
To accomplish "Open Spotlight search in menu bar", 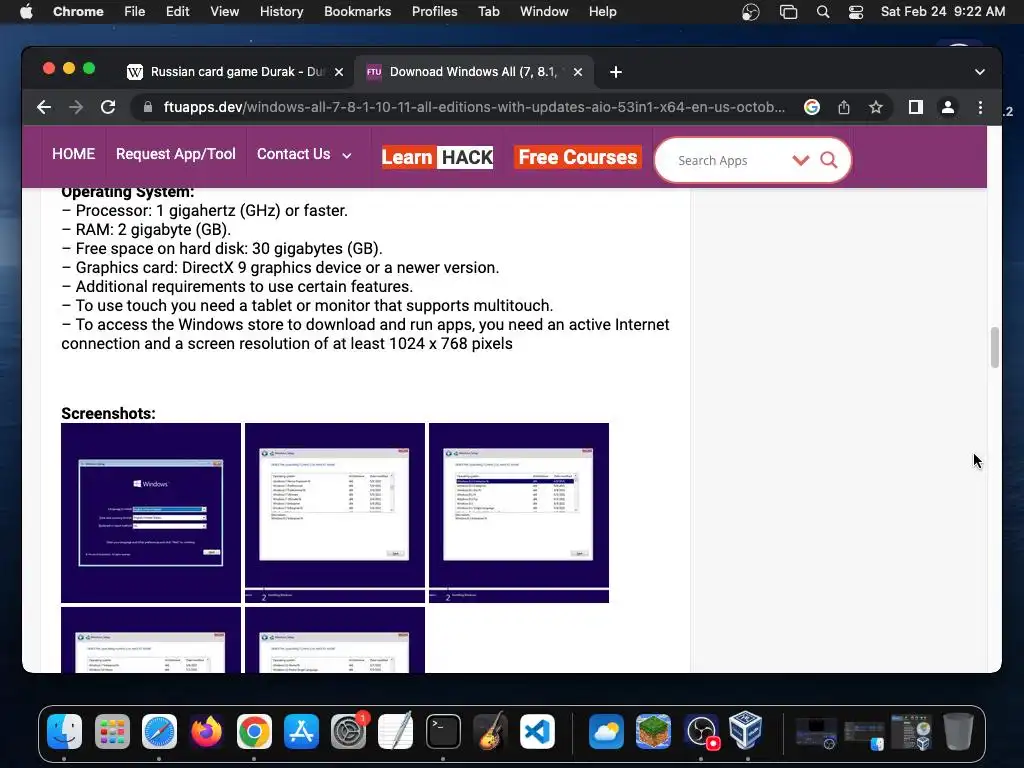I will tap(823, 12).
